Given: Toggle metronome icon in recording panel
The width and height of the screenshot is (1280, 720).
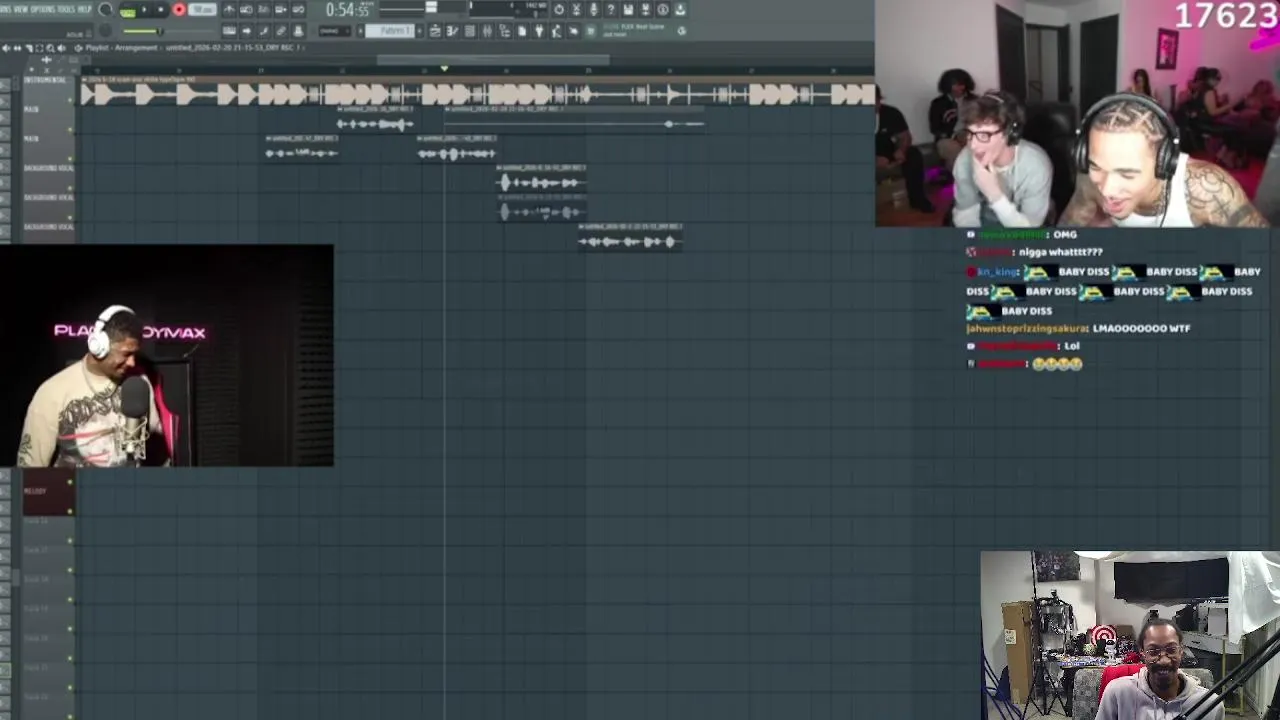Looking at the screenshot, I should 229,9.
